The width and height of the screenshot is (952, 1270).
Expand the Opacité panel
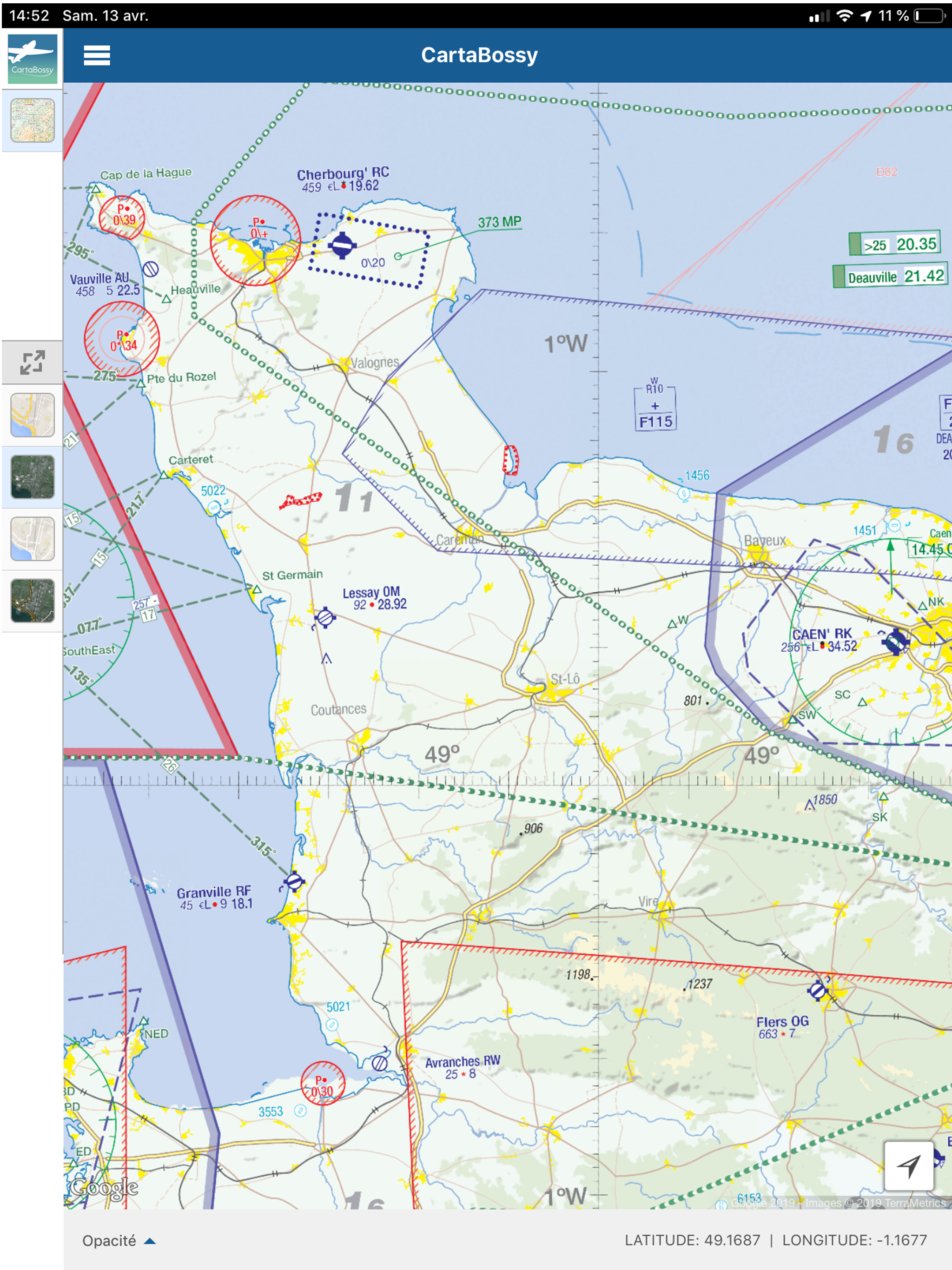109,1241
